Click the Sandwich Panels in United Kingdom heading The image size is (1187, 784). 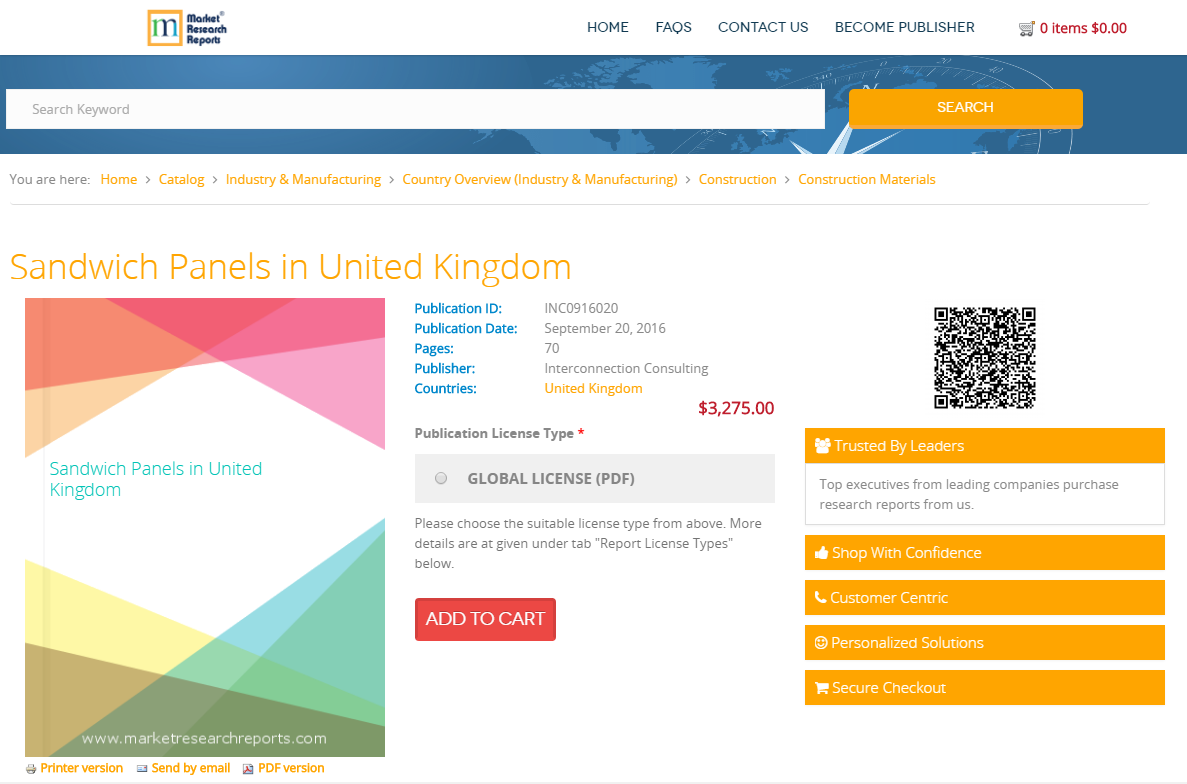click(x=290, y=267)
